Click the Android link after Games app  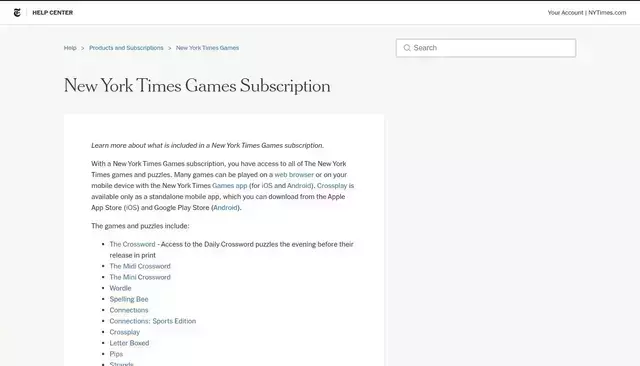(x=299, y=186)
